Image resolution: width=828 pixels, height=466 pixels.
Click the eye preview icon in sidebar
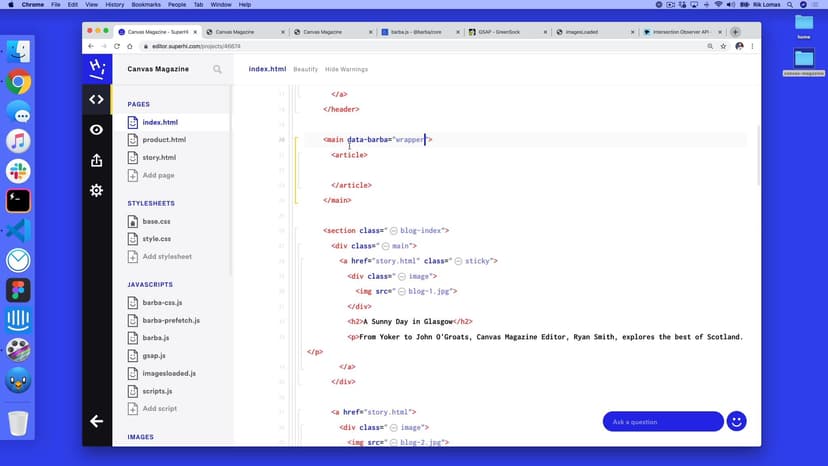(96, 130)
